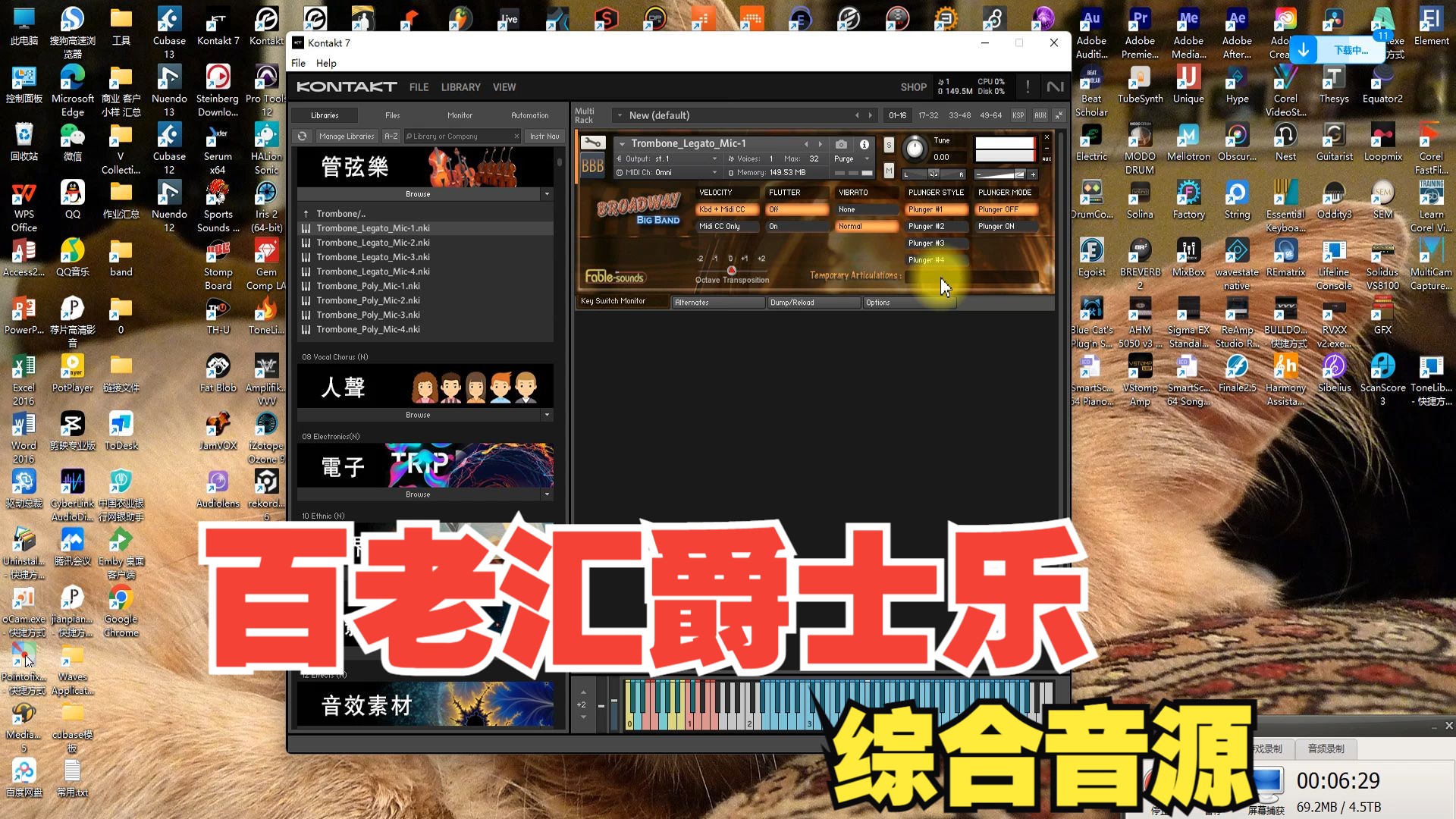Select Trombone_Legato_Mic-2.nki instrument

click(374, 242)
